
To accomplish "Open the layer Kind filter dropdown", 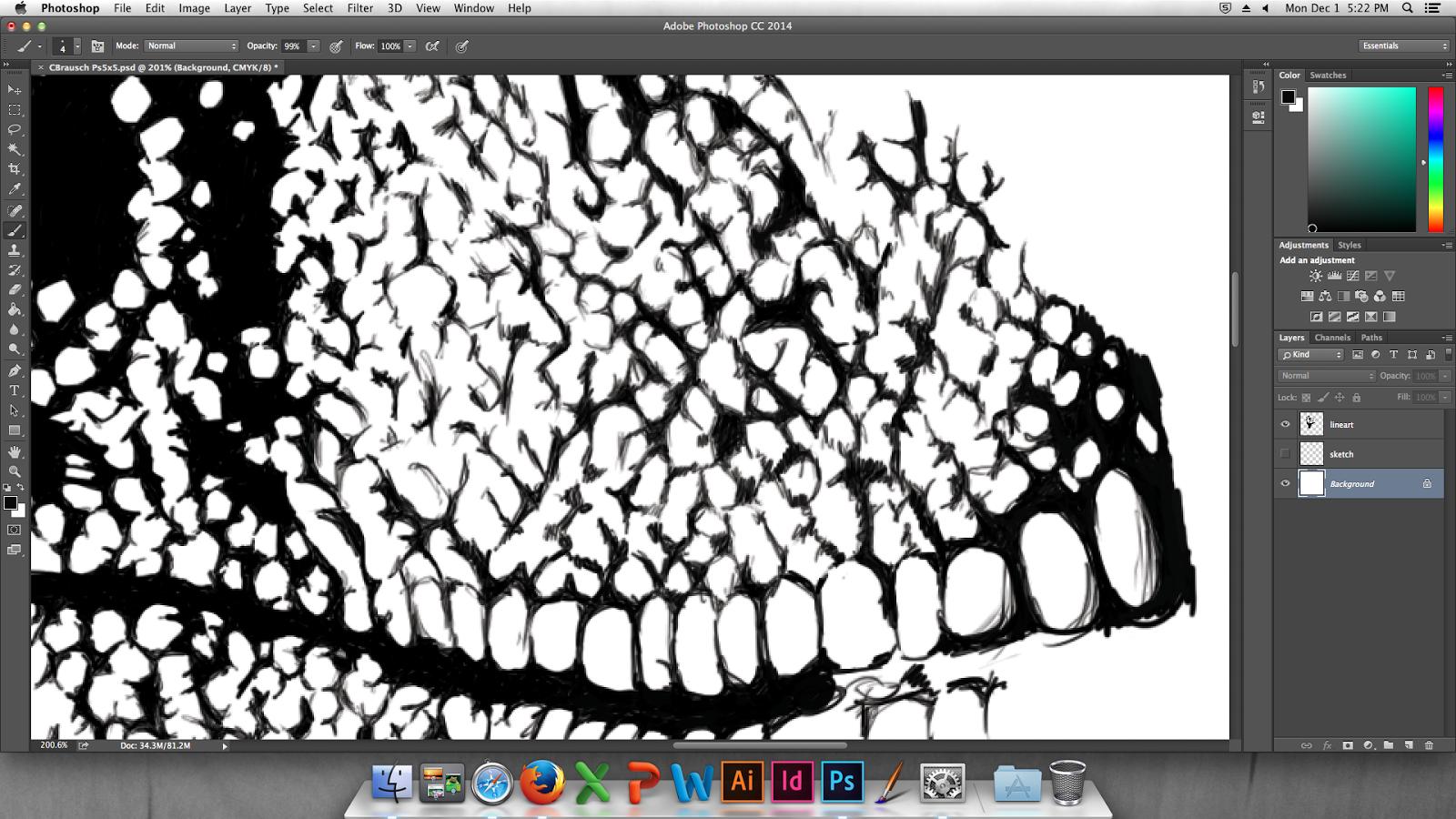I will coord(1311,355).
